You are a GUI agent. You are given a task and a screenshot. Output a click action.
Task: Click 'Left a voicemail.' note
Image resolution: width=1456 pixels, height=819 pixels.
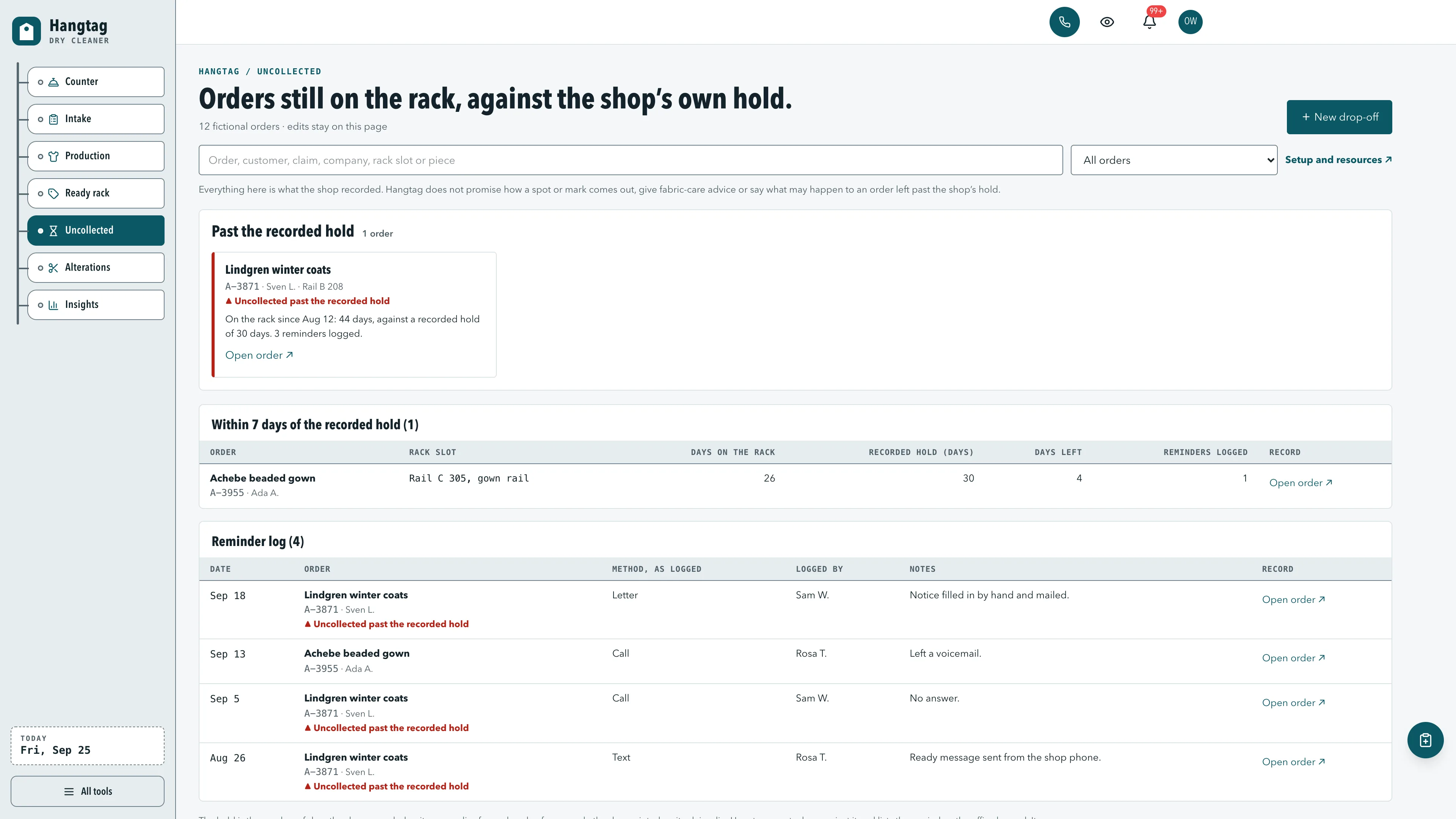tap(945, 653)
